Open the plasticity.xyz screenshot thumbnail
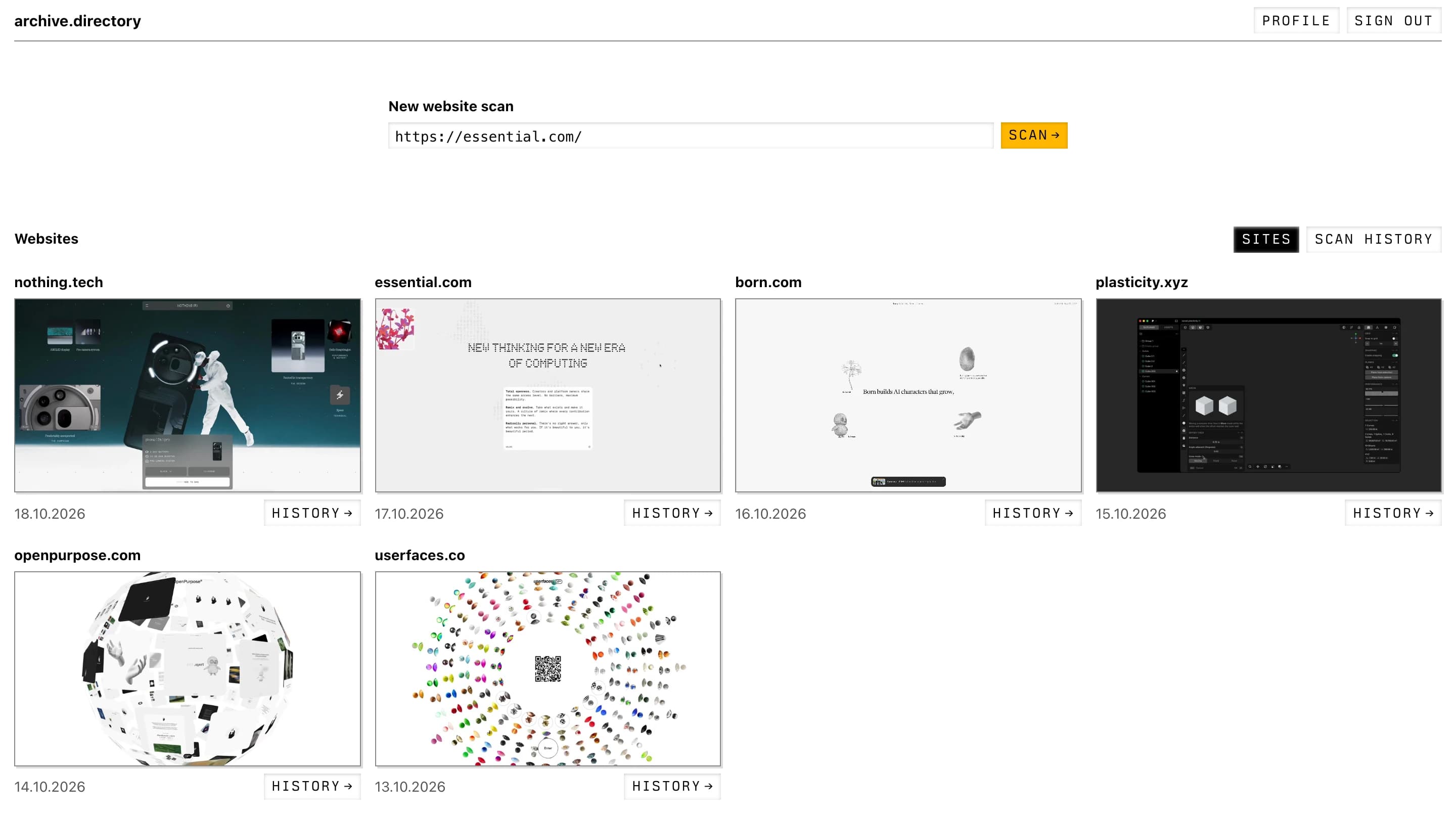The image size is (1456, 819). (x=1268, y=395)
